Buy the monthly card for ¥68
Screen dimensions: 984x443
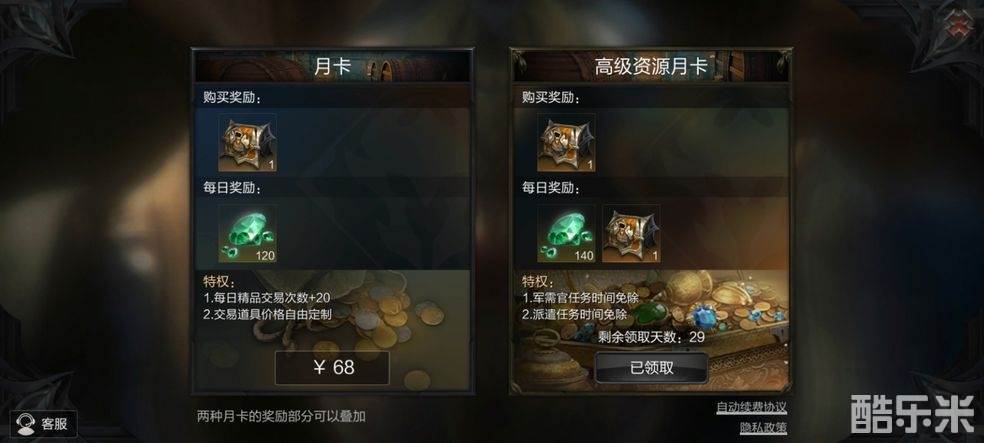pyautogui.click(x=332, y=368)
